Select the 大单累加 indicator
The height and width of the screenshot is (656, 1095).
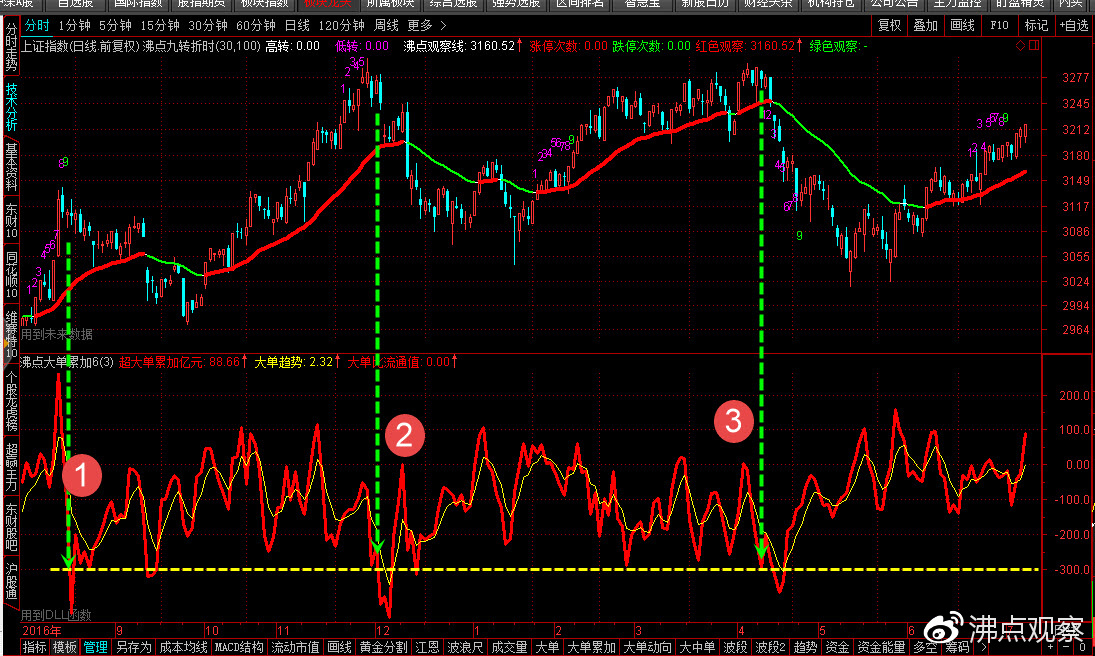591,648
